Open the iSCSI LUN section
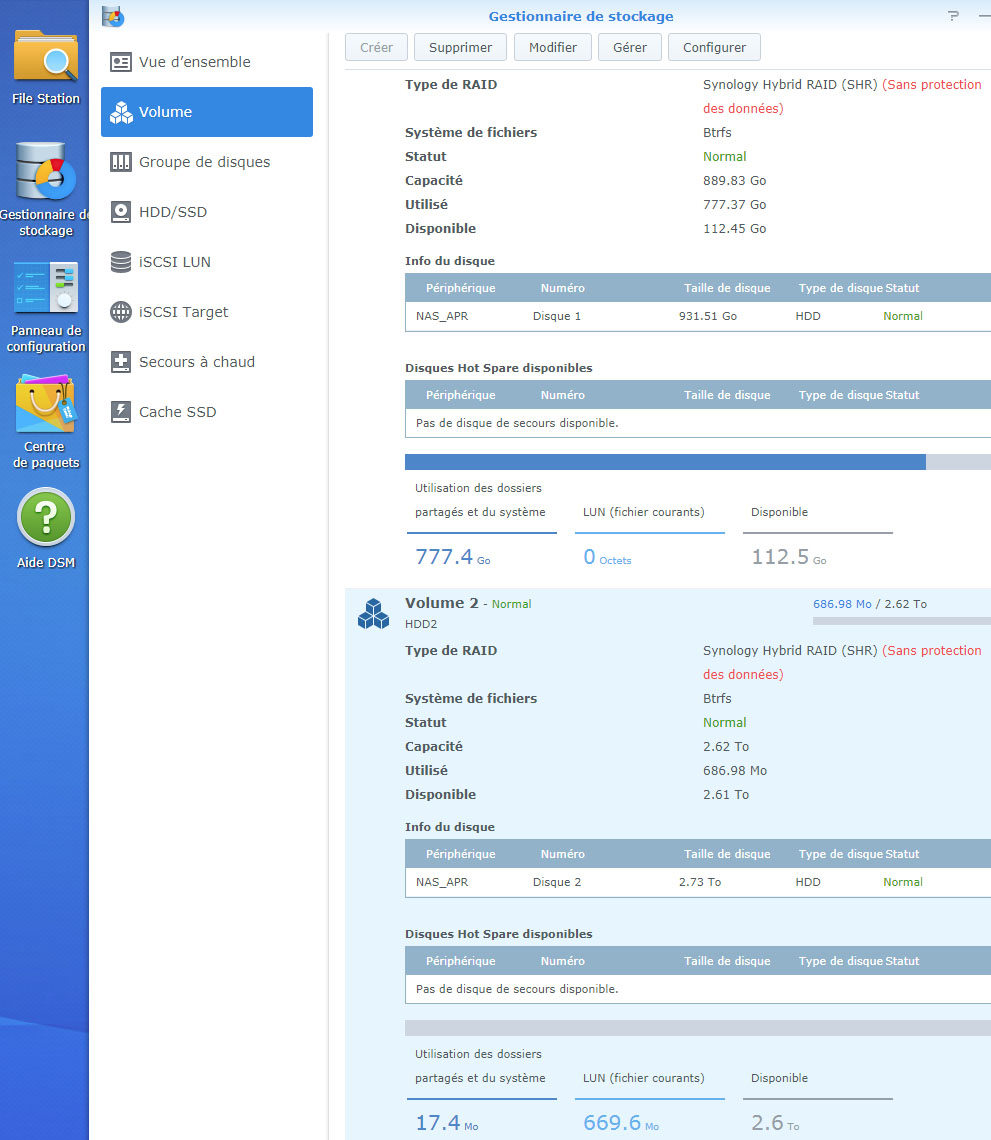This screenshot has height=1140, width=991. point(207,262)
